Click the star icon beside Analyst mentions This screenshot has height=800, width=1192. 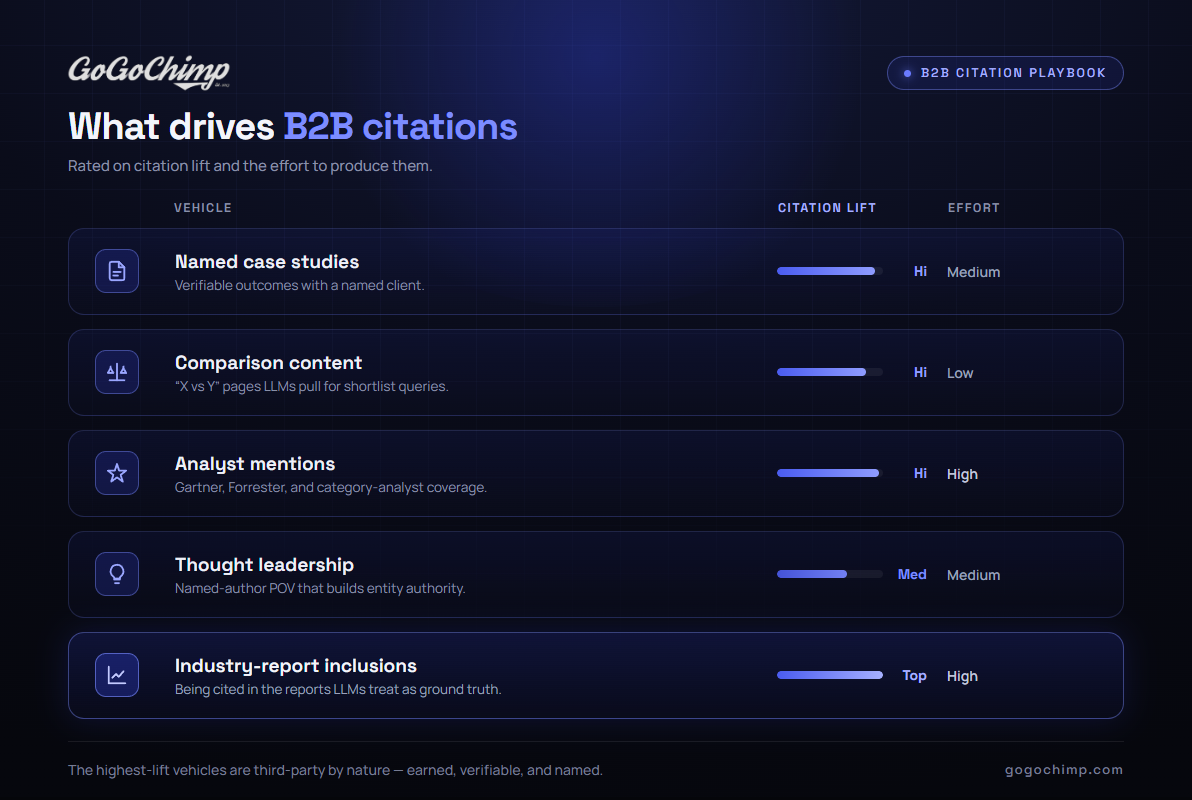117,473
